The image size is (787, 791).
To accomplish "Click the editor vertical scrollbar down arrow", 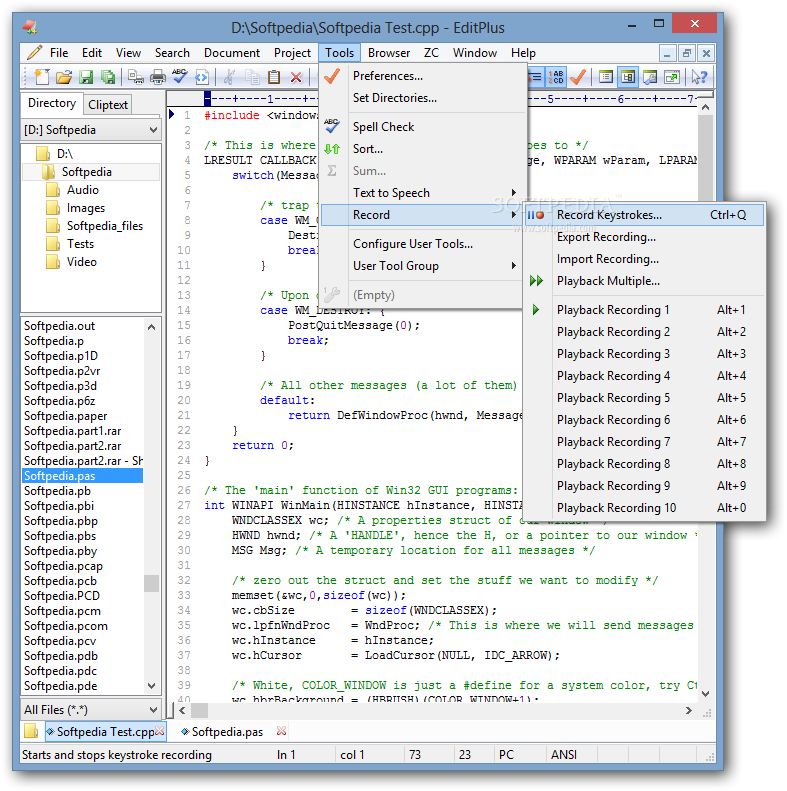I will pos(705,694).
